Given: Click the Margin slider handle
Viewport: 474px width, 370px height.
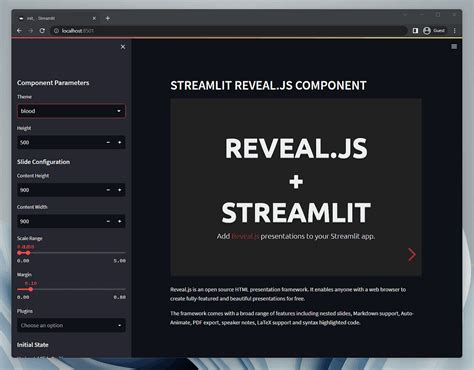Looking at the screenshot, I should pos(31,289).
